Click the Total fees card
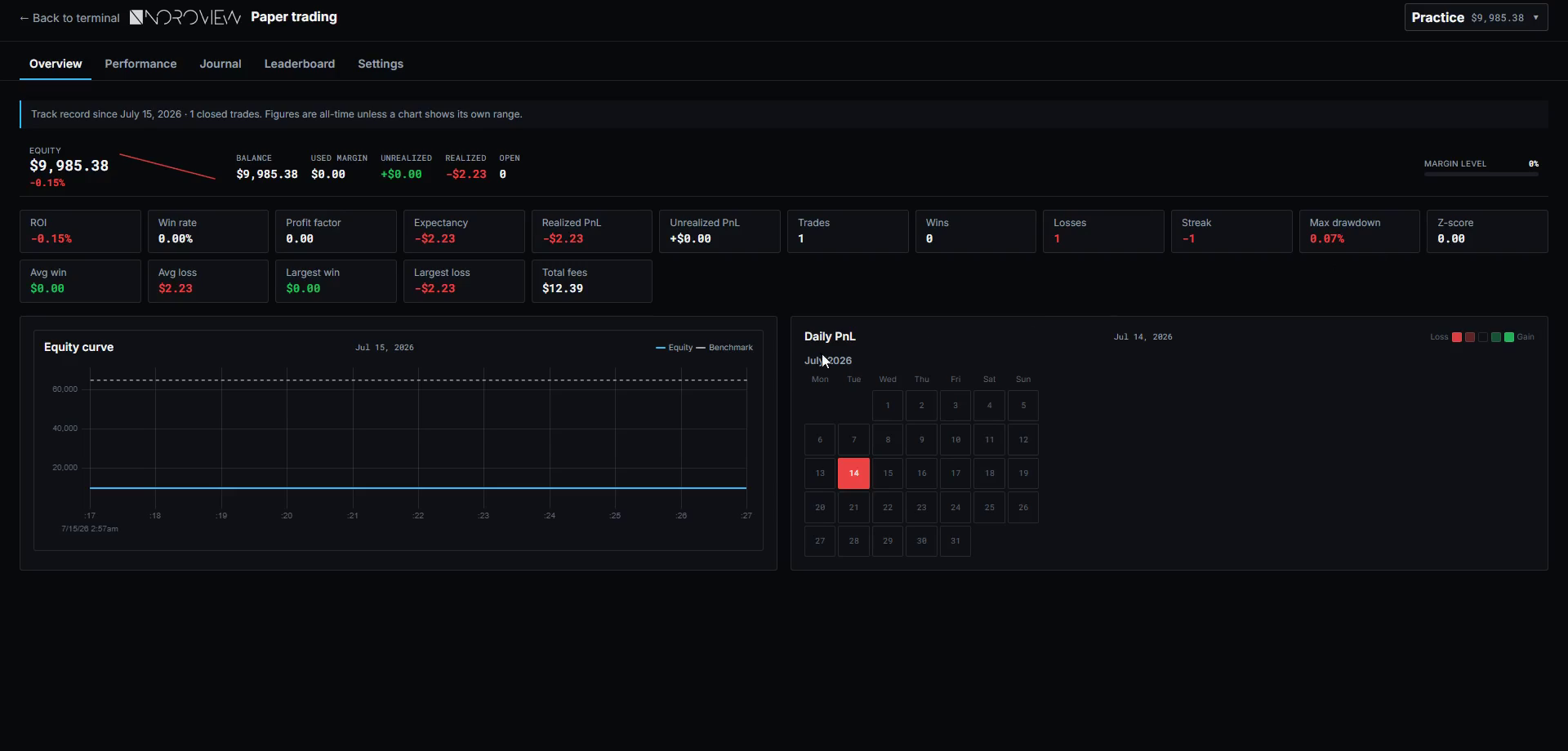 (x=592, y=281)
